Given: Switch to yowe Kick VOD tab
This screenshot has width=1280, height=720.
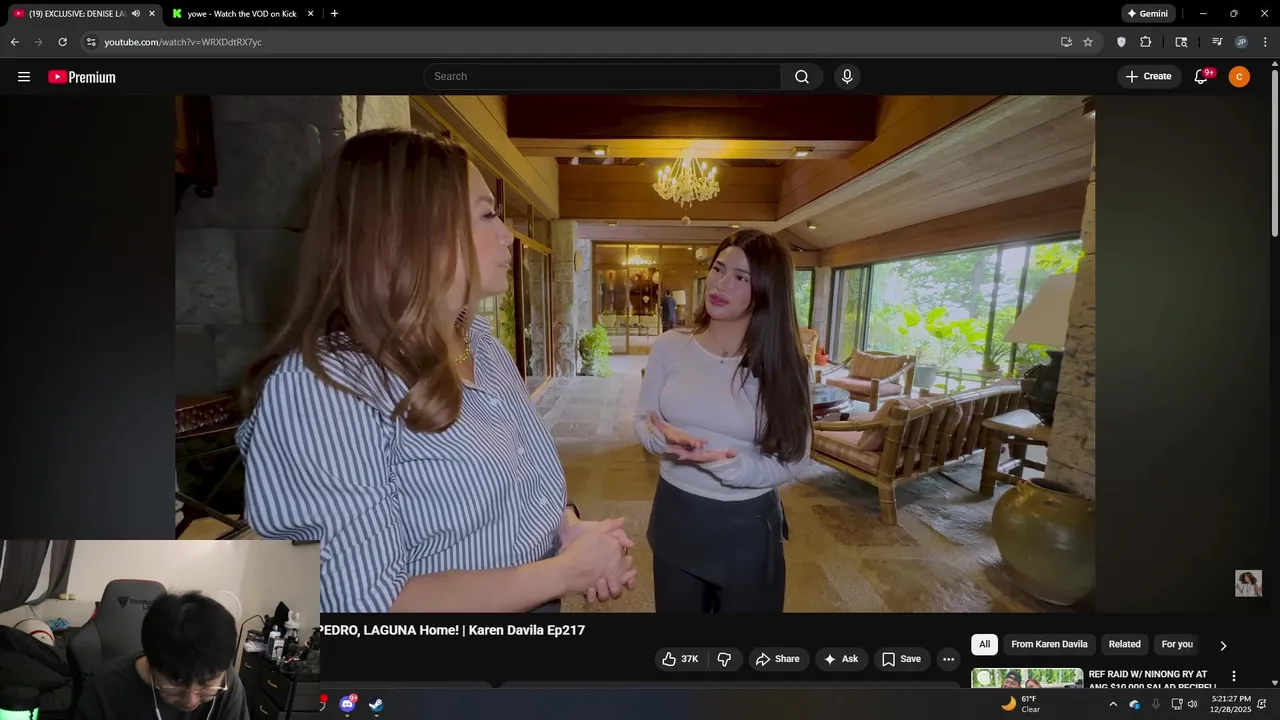Looking at the screenshot, I should tap(242, 14).
